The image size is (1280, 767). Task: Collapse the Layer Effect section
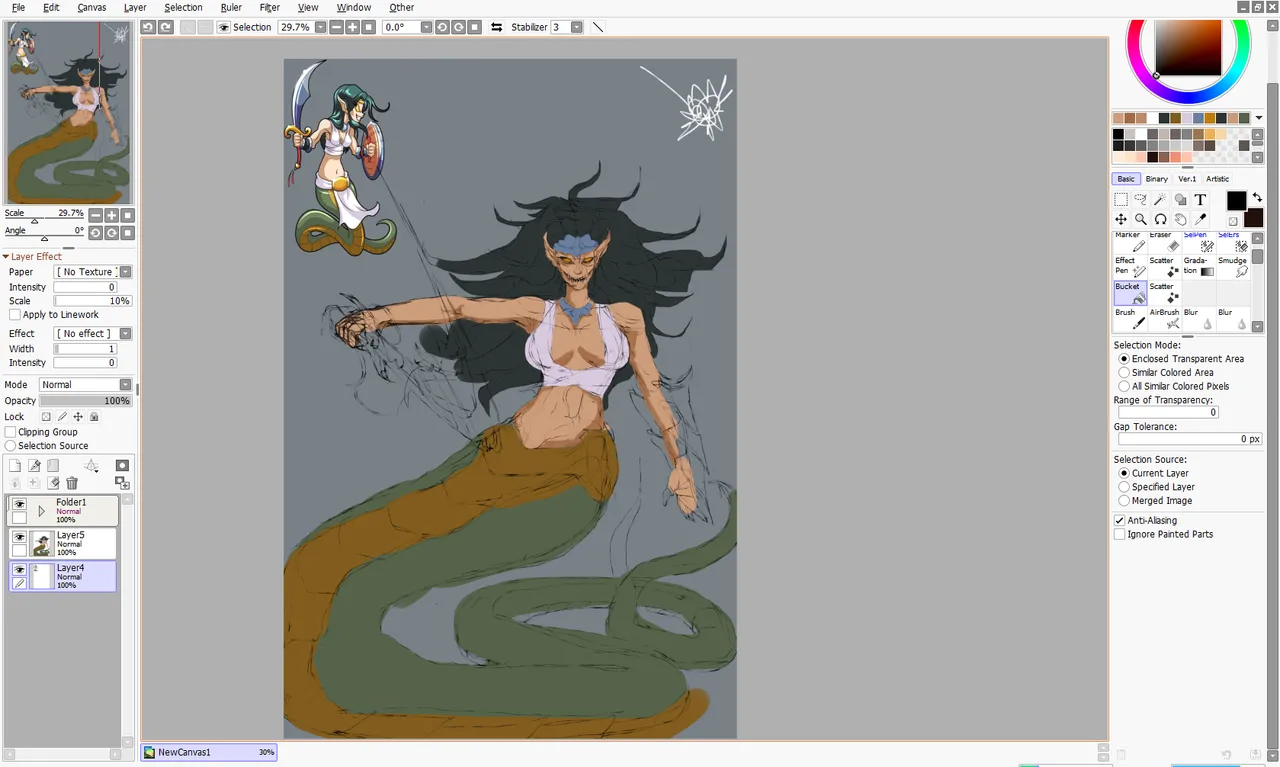point(5,257)
